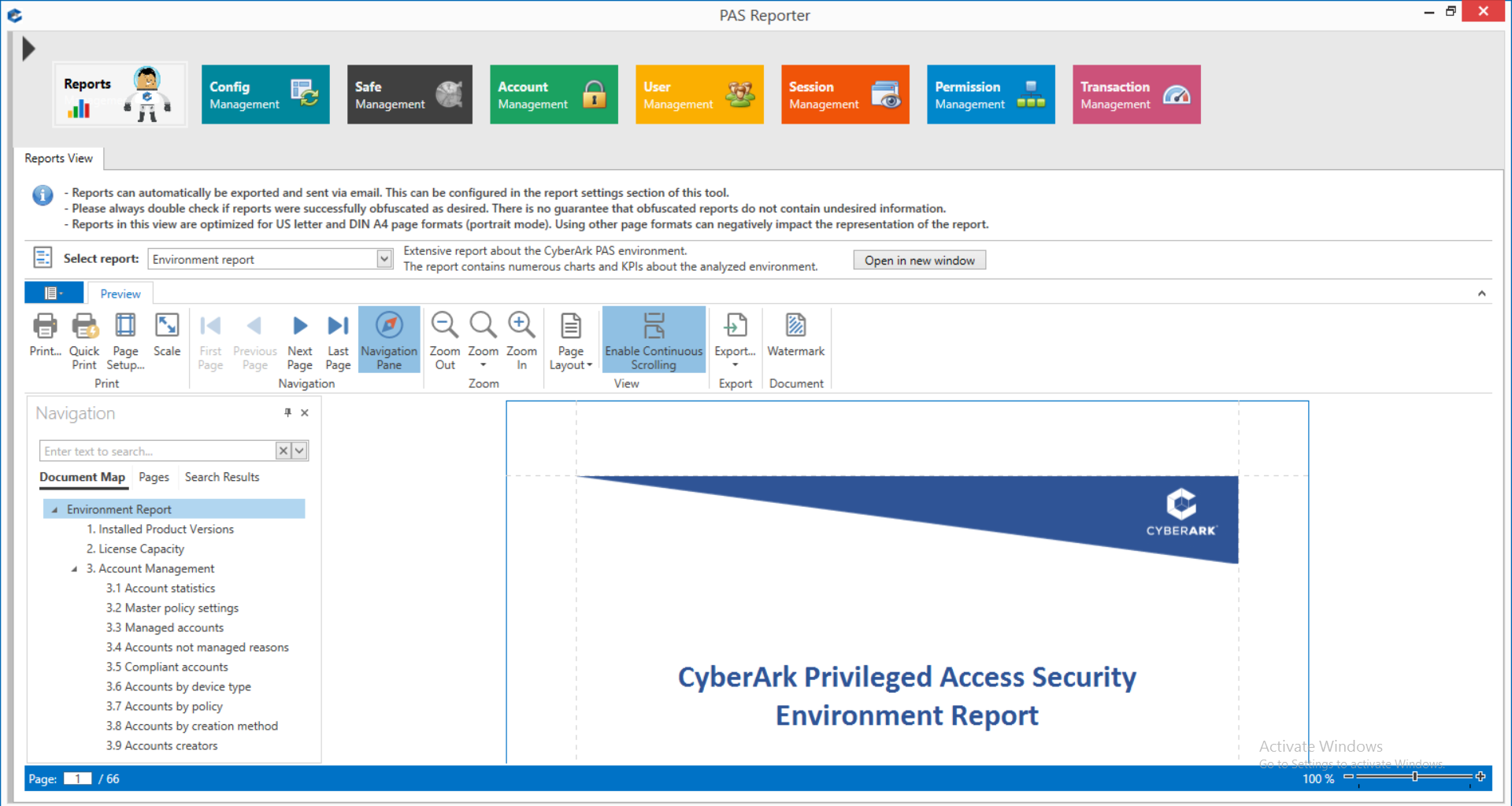Screen dimensions: 1512x806
Task: Go to Previous Page
Action: pos(255,341)
